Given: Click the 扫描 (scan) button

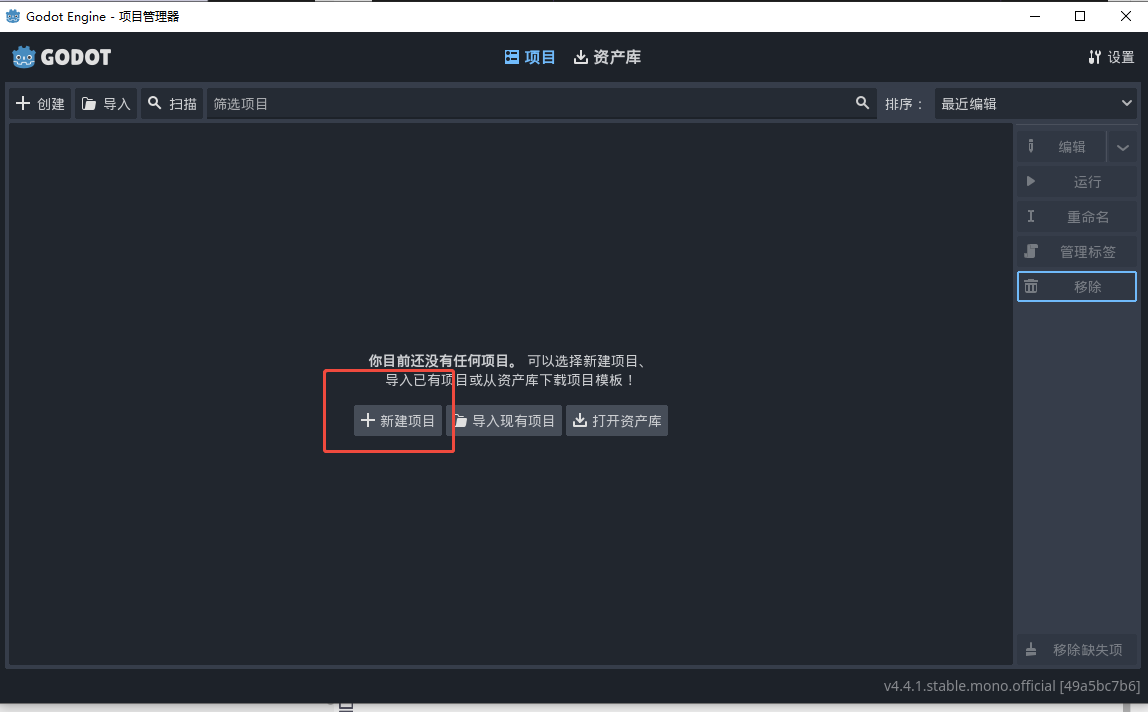Looking at the screenshot, I should [172, 103].
